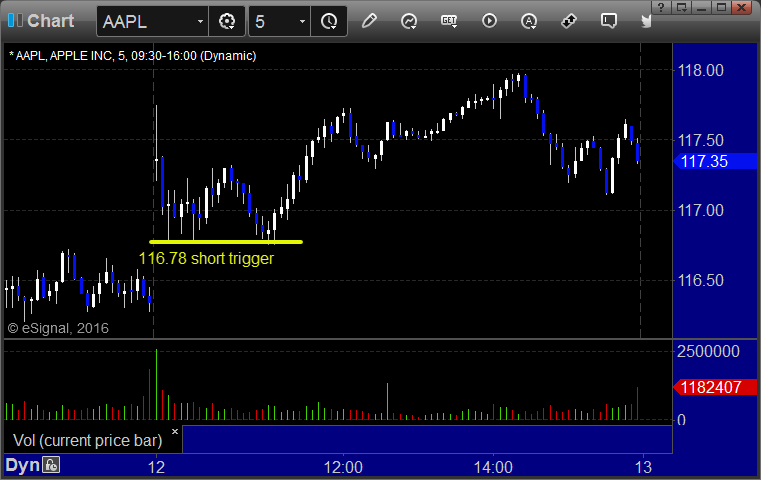Open the chat comment bubble icon
The image size is (761, 480).
click(x=608, y=21)
